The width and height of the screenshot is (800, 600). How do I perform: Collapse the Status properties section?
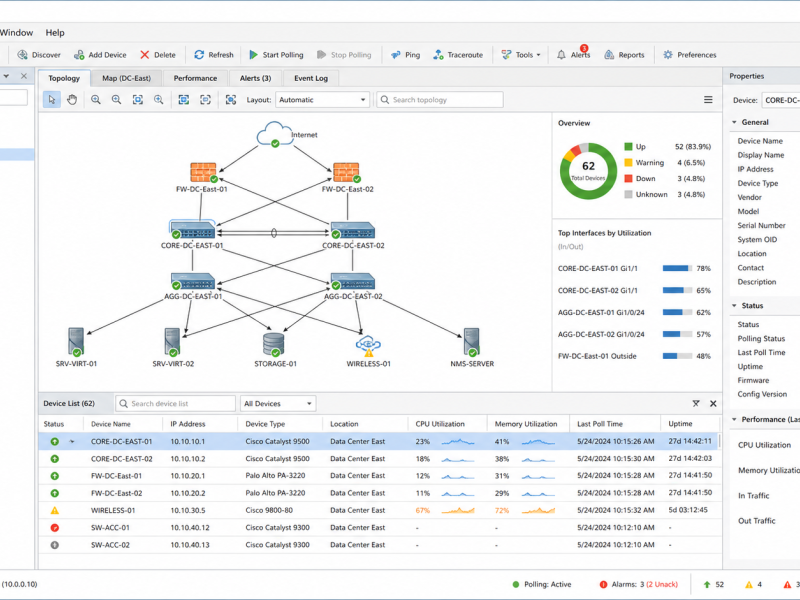pos(735,306)
